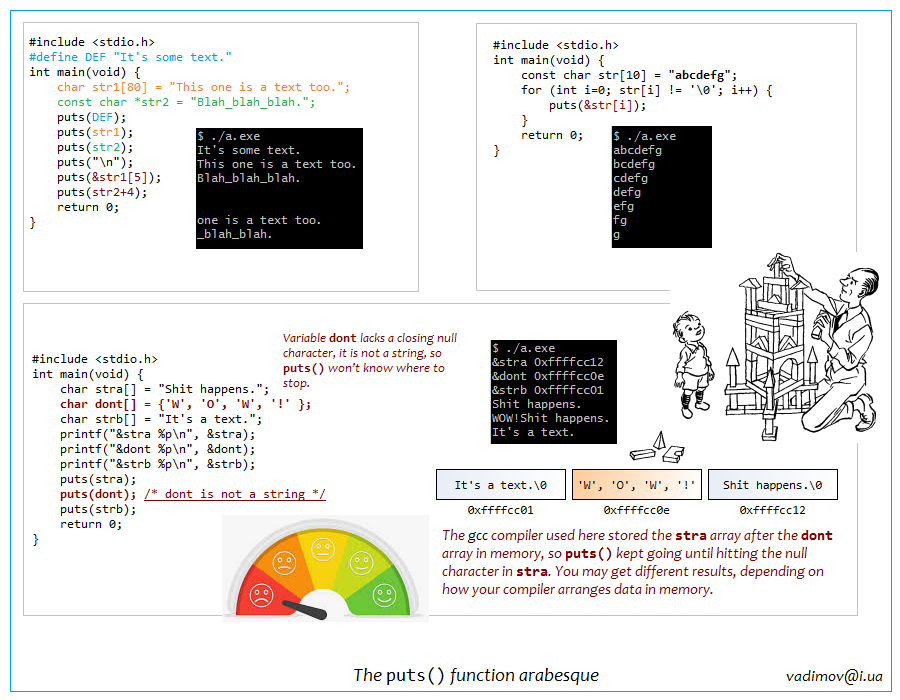The image size is (900, 700).
Task: Click the small boy illustration
Action: click(693, 365)
